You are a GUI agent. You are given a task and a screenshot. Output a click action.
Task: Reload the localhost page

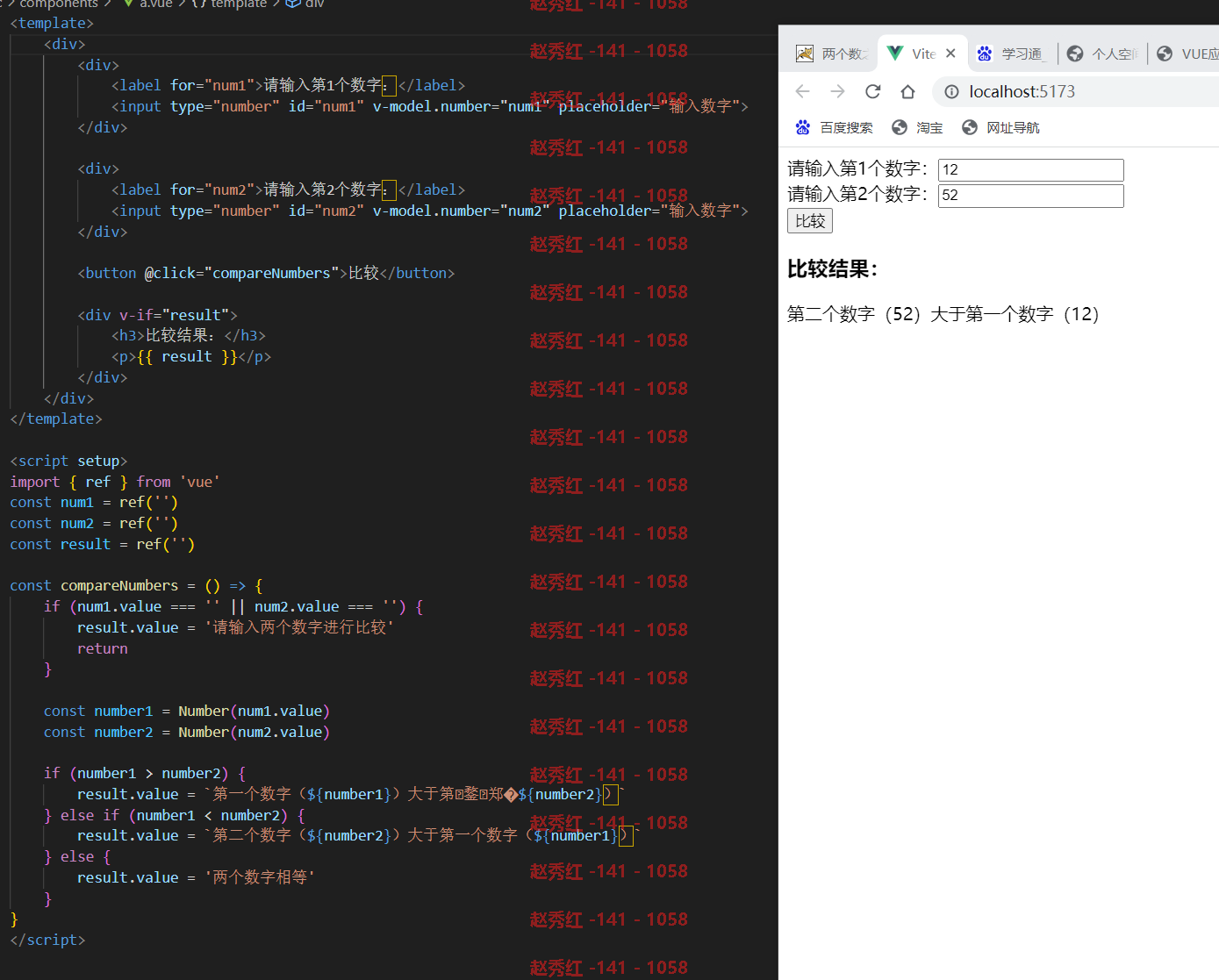pyautogui.click(x=872, y=91)
